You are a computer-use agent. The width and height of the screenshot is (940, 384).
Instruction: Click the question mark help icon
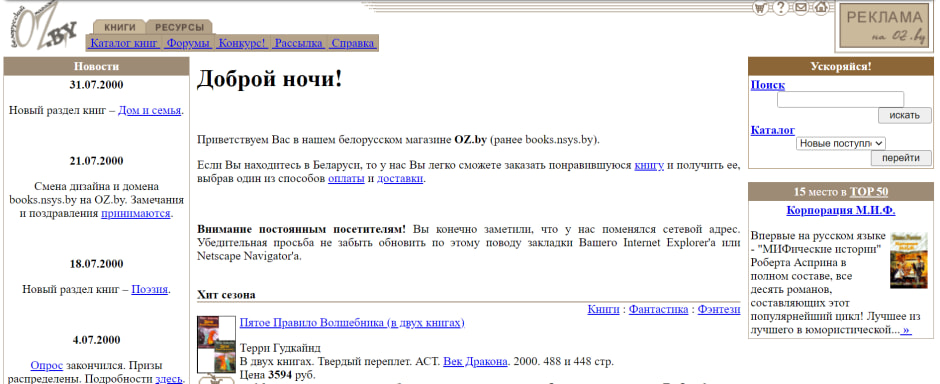click(781, 8)
